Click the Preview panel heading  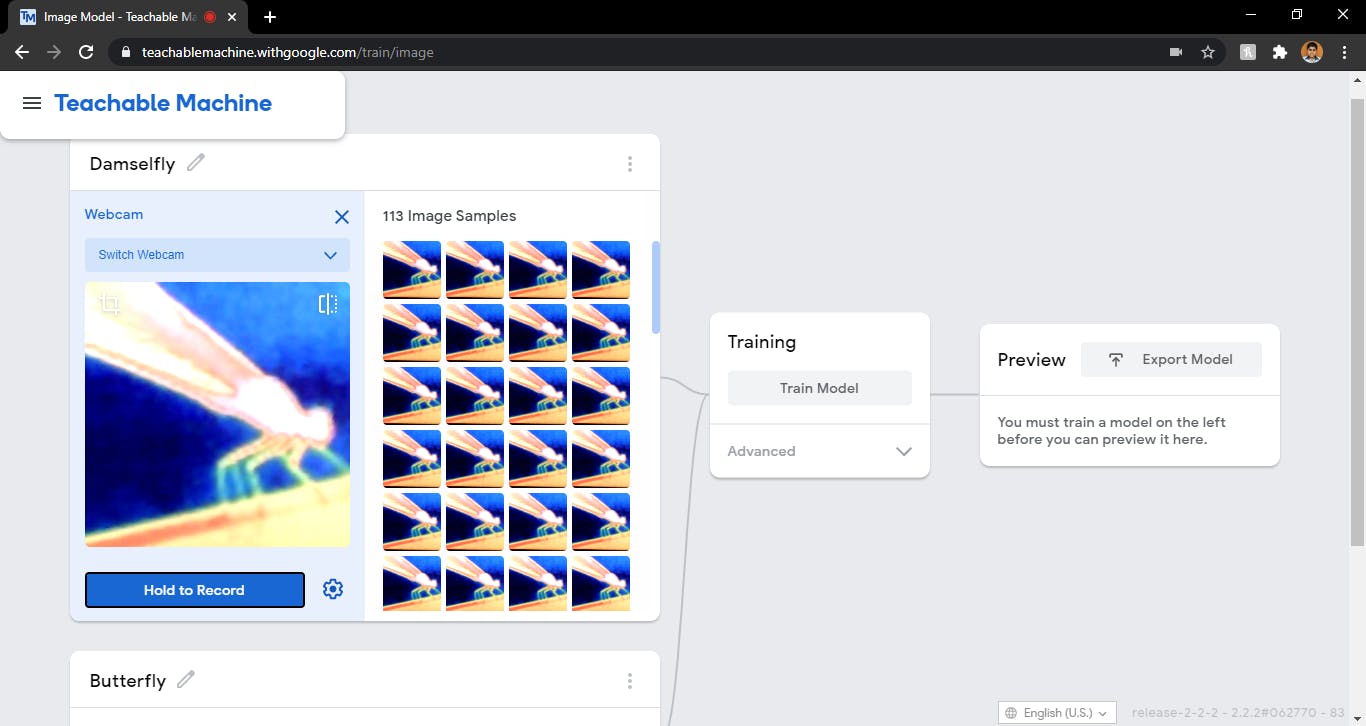[x=1031, y=360]
